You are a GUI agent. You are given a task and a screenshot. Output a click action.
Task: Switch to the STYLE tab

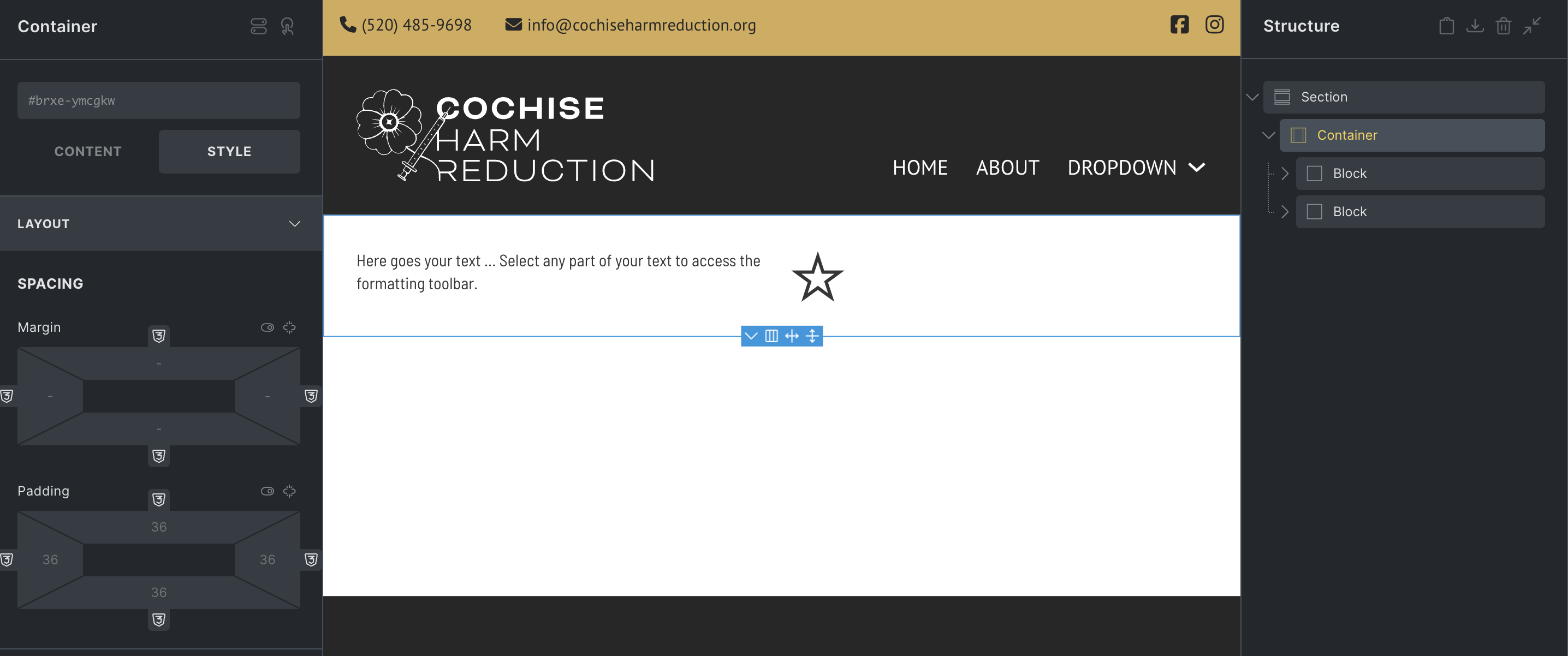pos(229,152)
